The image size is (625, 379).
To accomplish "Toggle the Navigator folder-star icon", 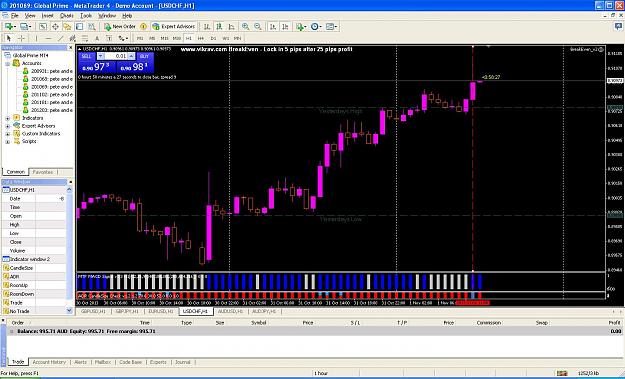I will coord(67,26).
